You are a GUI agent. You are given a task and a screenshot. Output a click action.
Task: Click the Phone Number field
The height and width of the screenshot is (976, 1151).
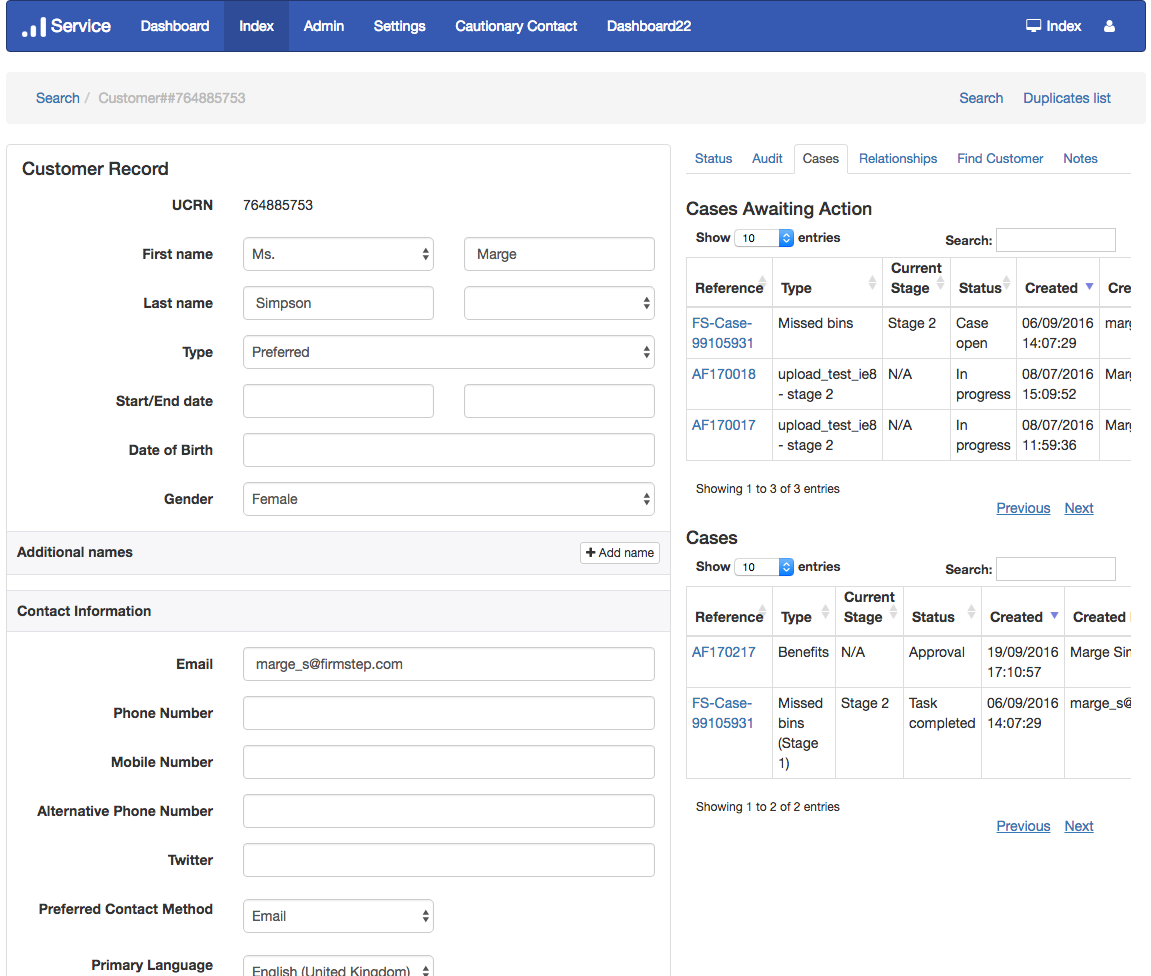click(449, 713)
